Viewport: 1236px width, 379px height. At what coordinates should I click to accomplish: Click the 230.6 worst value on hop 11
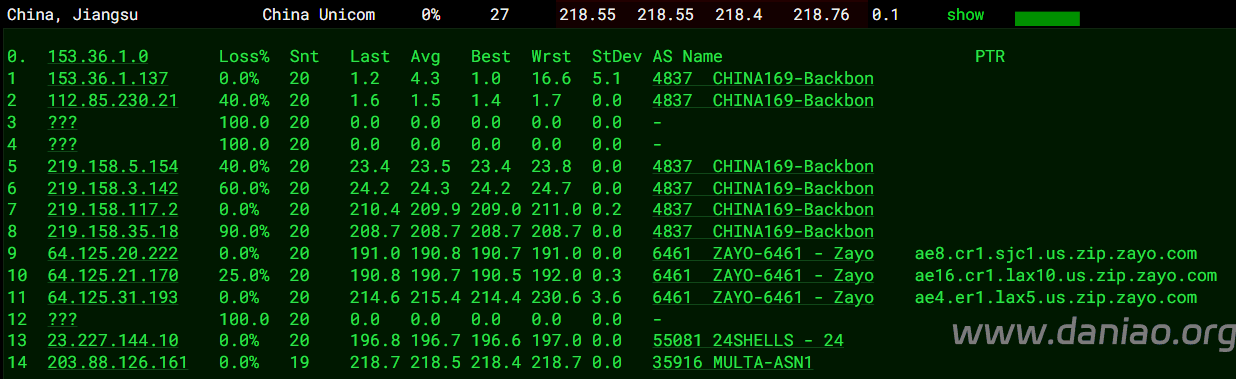[x=556, y=298]
